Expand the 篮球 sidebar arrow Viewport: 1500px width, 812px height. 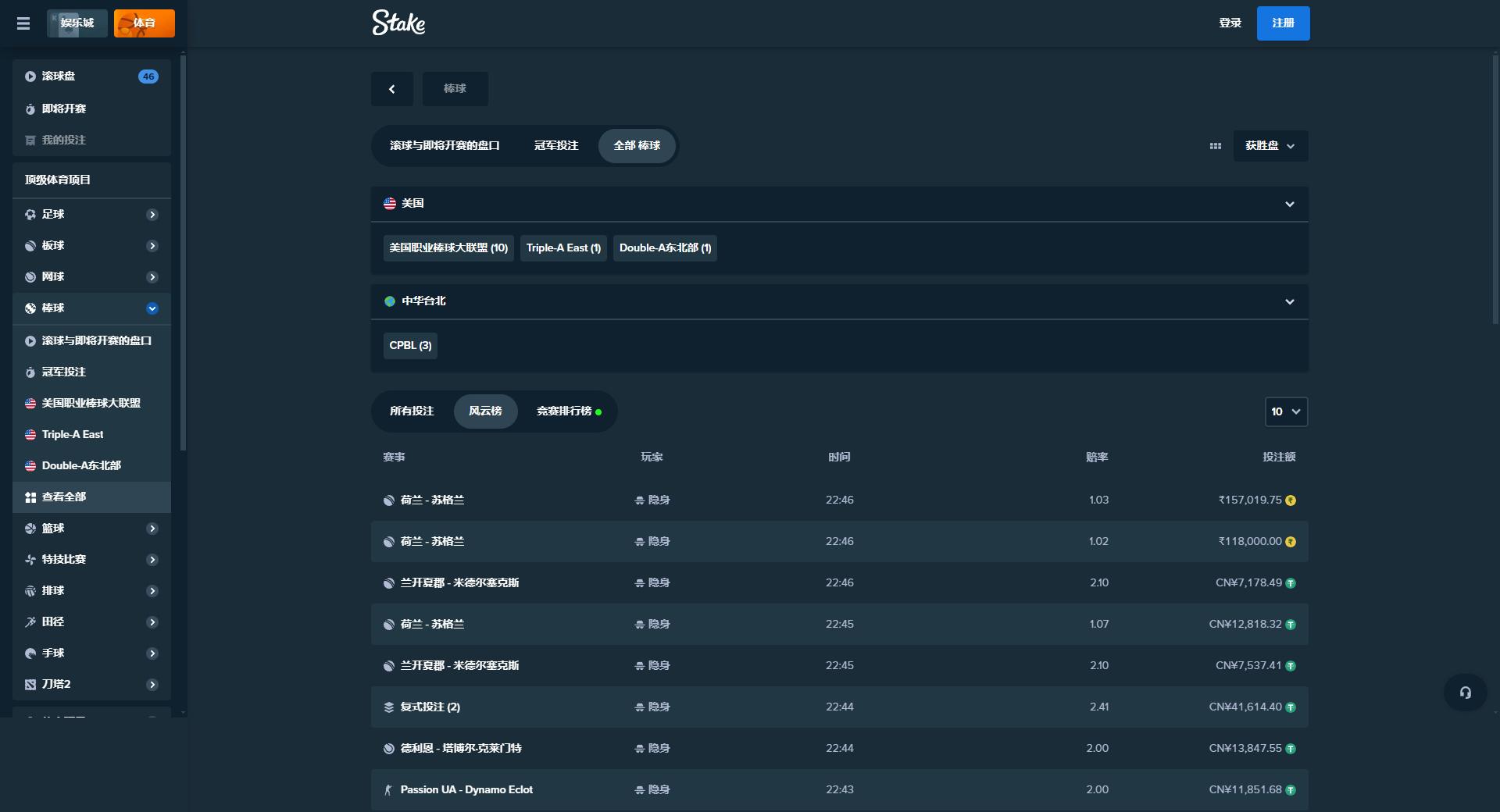pos(152,529)
